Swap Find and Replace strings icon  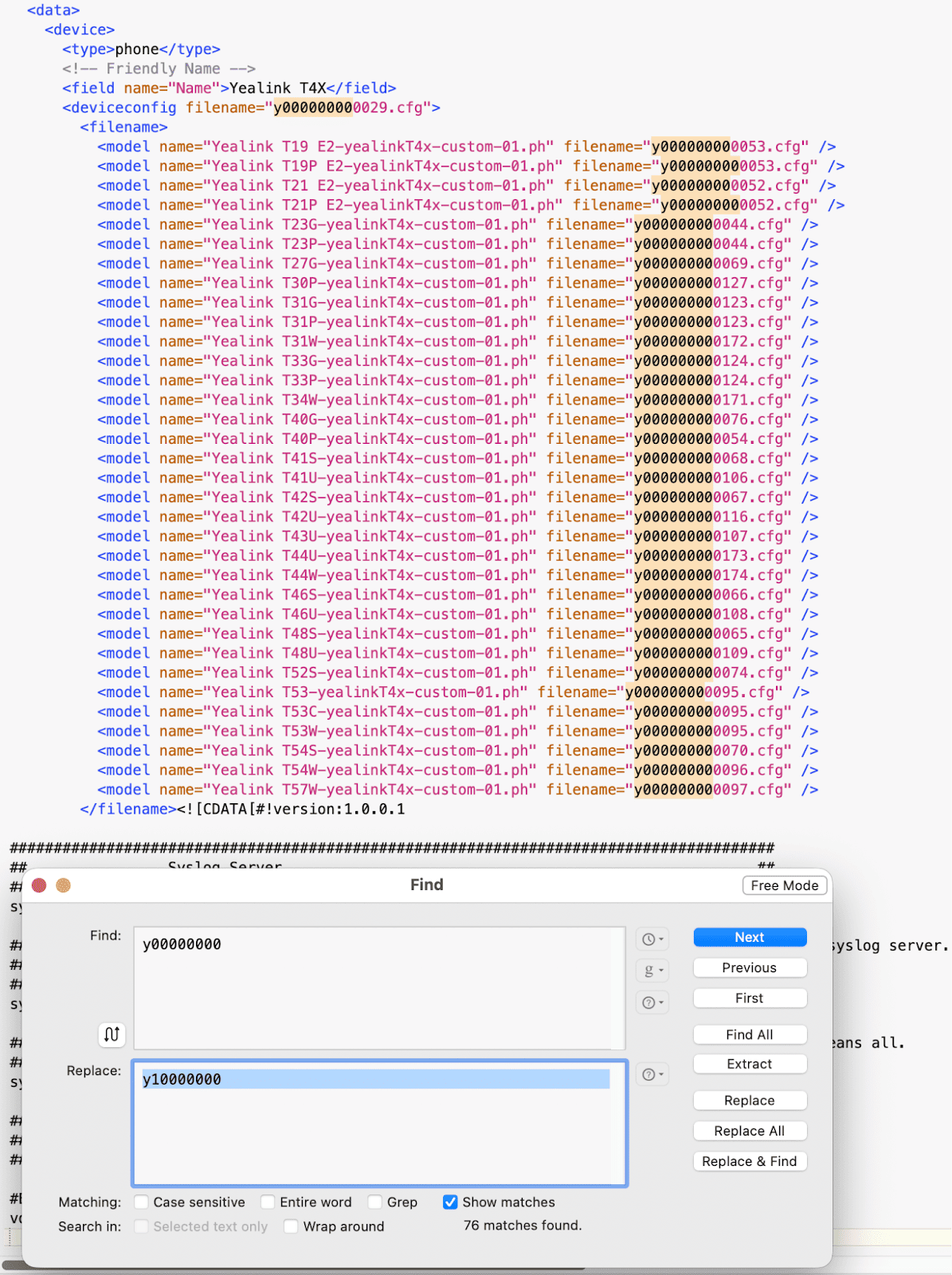tap(112, 1034)
